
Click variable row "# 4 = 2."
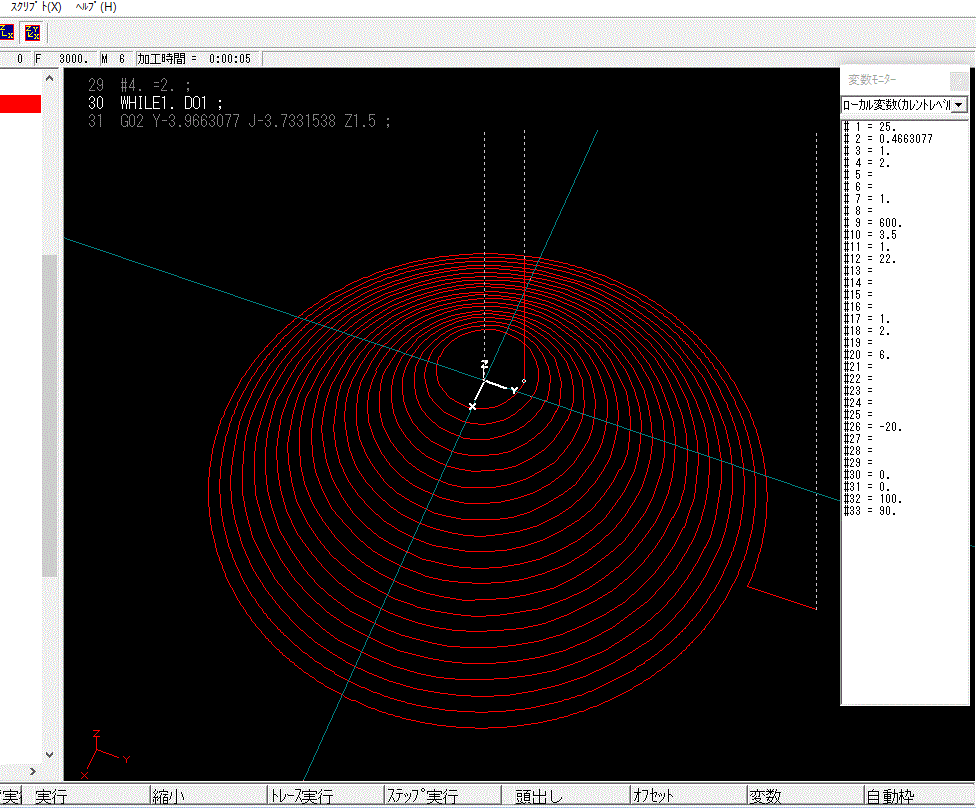tap(867, 163)
